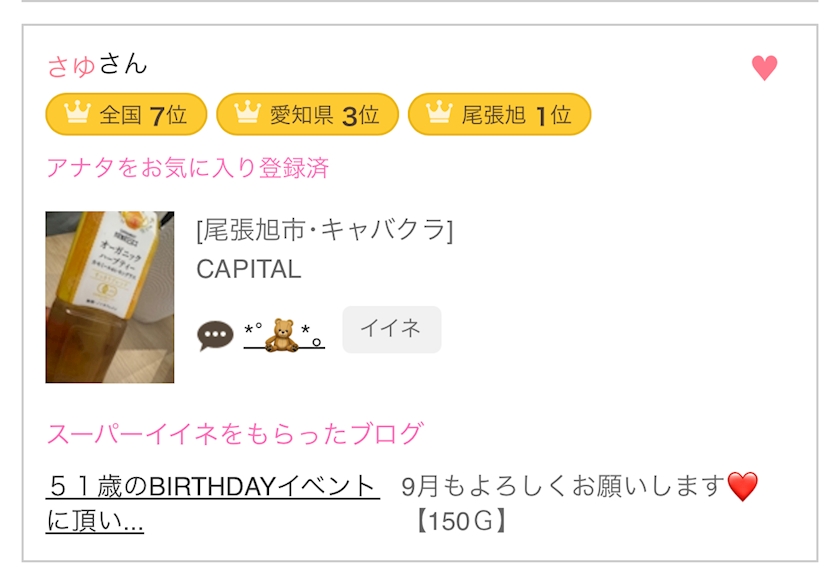Open the herb tea bottle thumbnail photo

point(110,297)
